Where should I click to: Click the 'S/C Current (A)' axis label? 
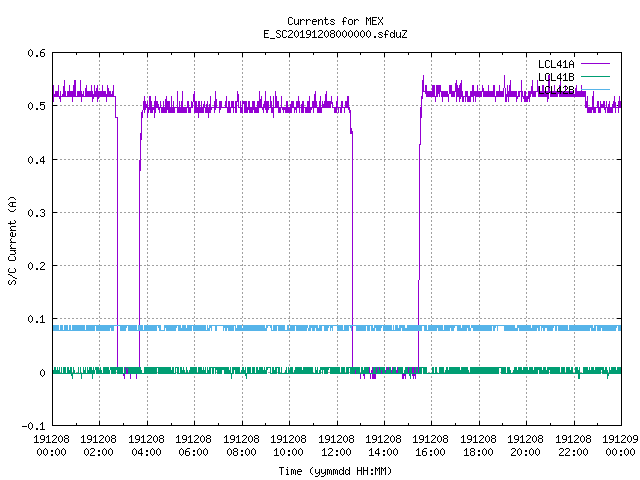coord(12,241)
